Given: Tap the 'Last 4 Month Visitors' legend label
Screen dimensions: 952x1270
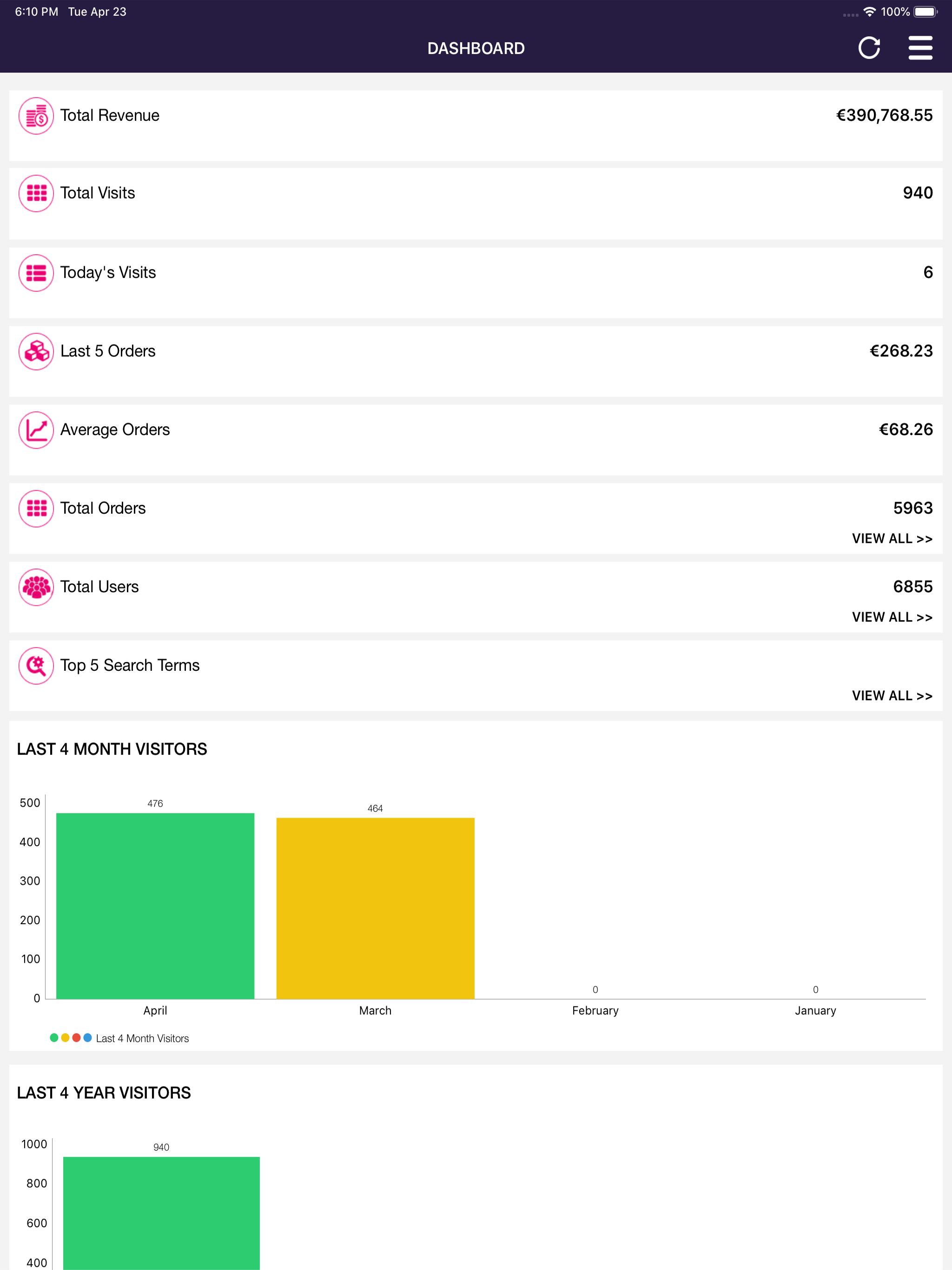Looking at the screenshot, I should 142,1038.
